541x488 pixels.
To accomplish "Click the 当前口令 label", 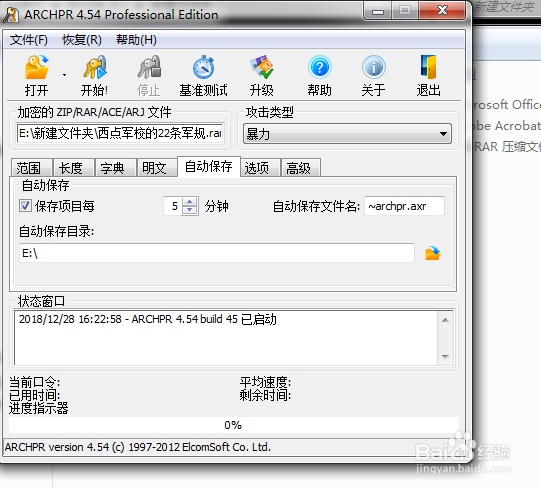I will point(34,382).
